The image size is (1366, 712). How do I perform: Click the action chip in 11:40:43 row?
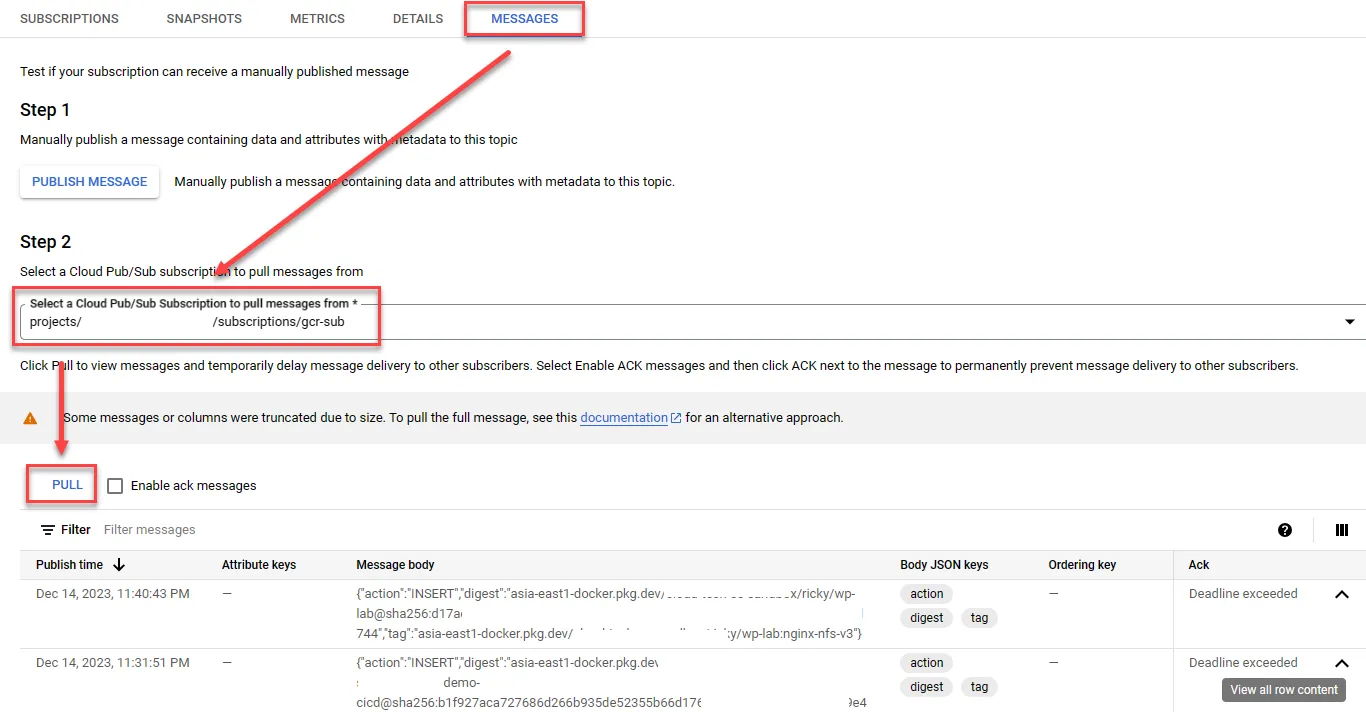tap(927, 594)
